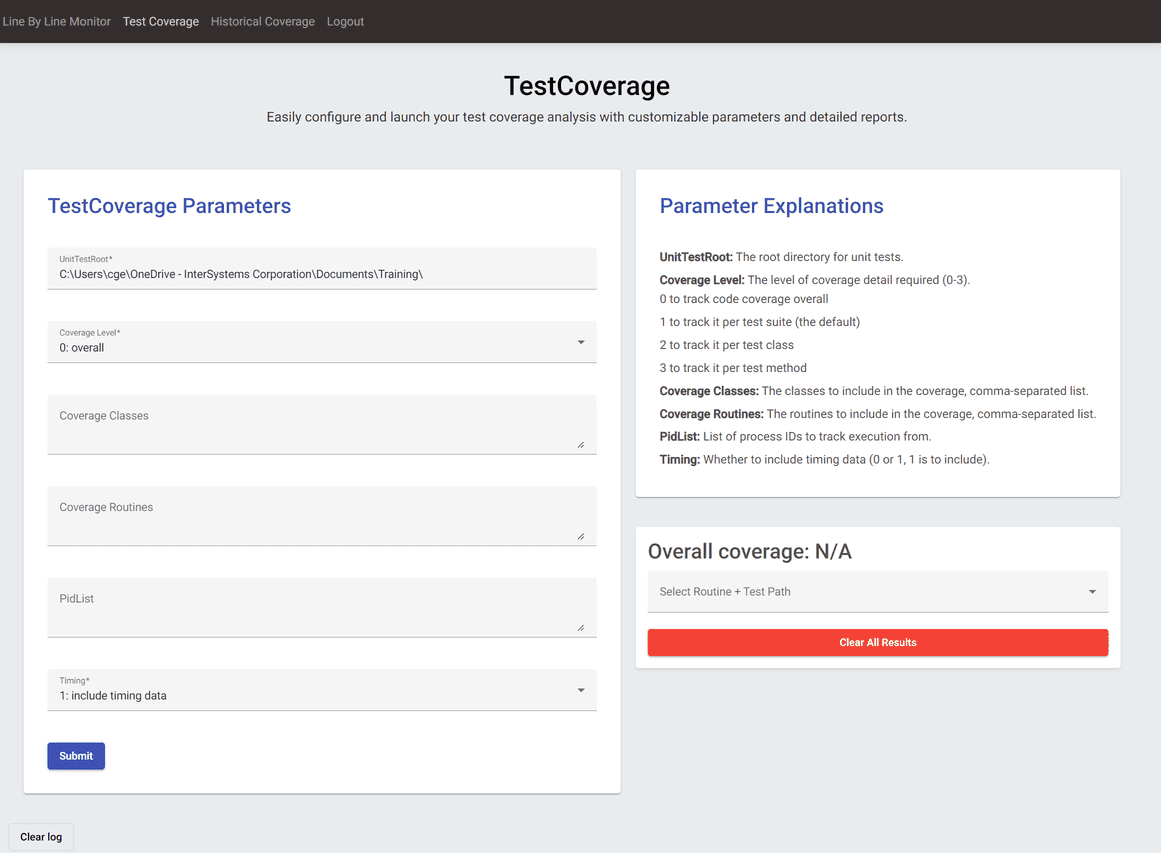Screen dimensions: 1161x853
Task: Go to the Historical Coverage page
Action: point(262,21)
